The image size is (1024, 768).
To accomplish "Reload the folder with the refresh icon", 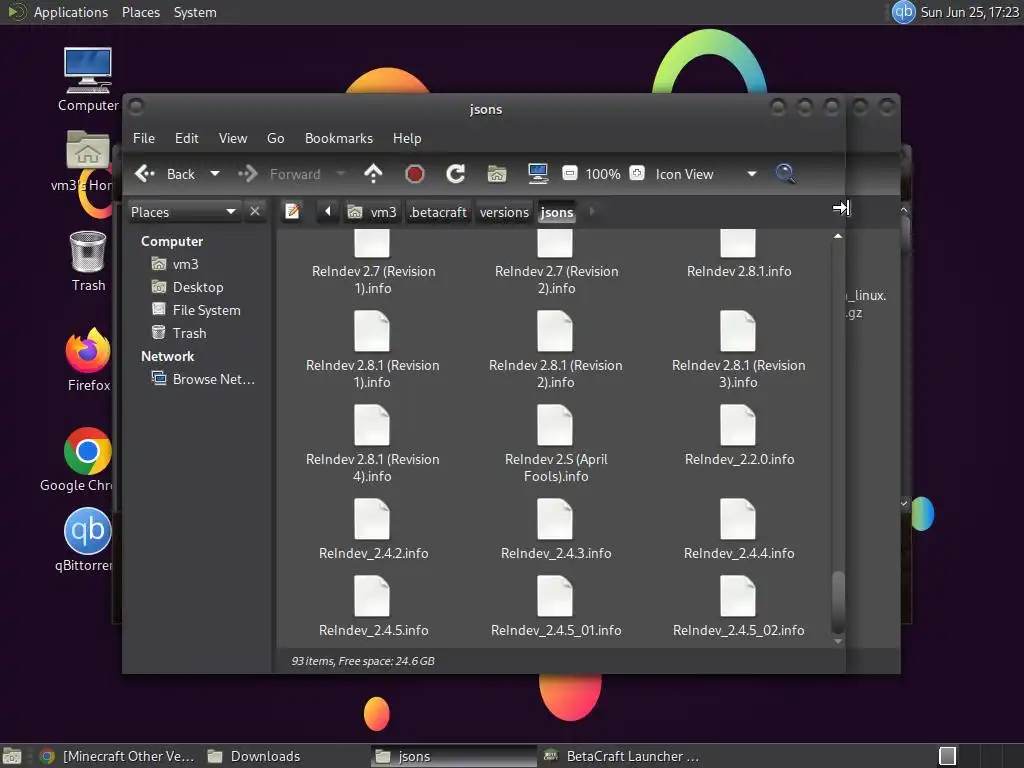I will [x=455, y=174].
